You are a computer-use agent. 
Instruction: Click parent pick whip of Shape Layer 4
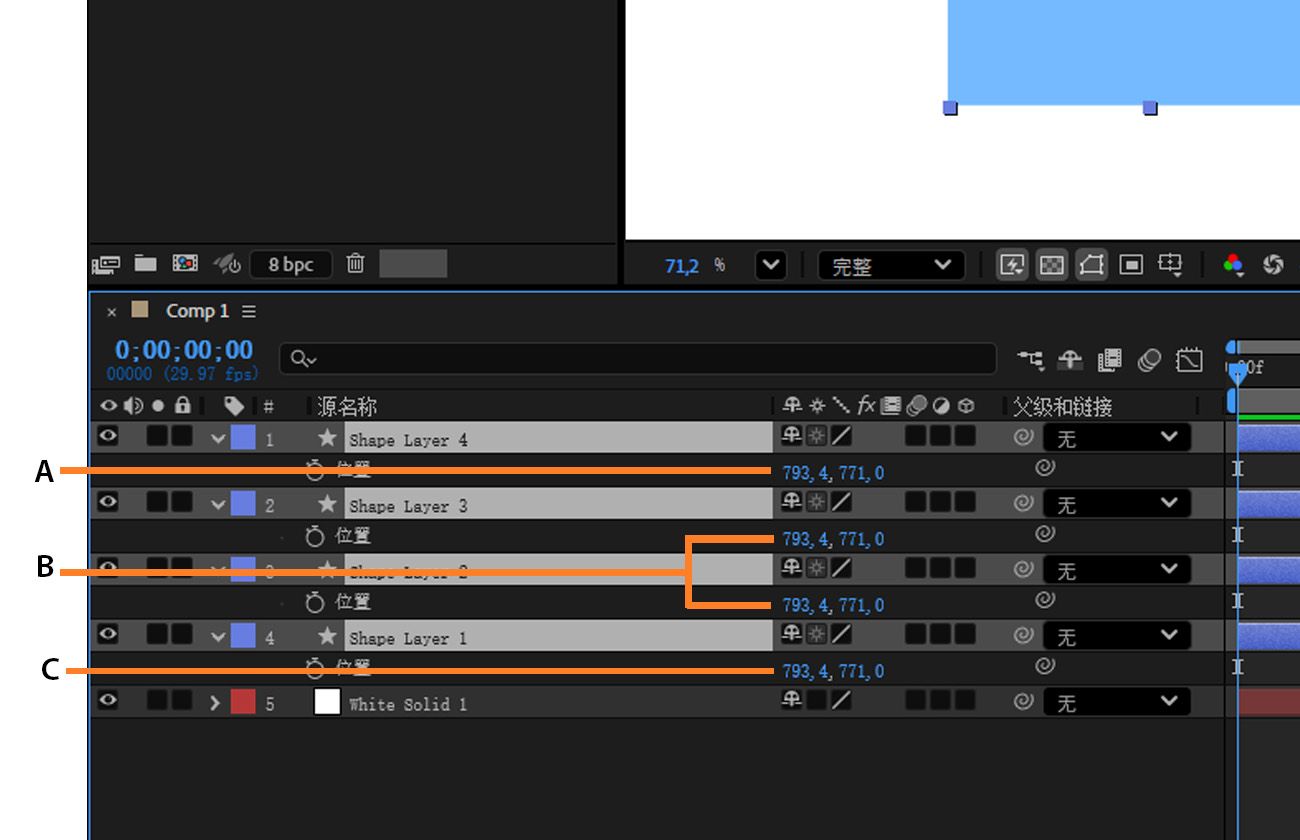[1023, 437]
